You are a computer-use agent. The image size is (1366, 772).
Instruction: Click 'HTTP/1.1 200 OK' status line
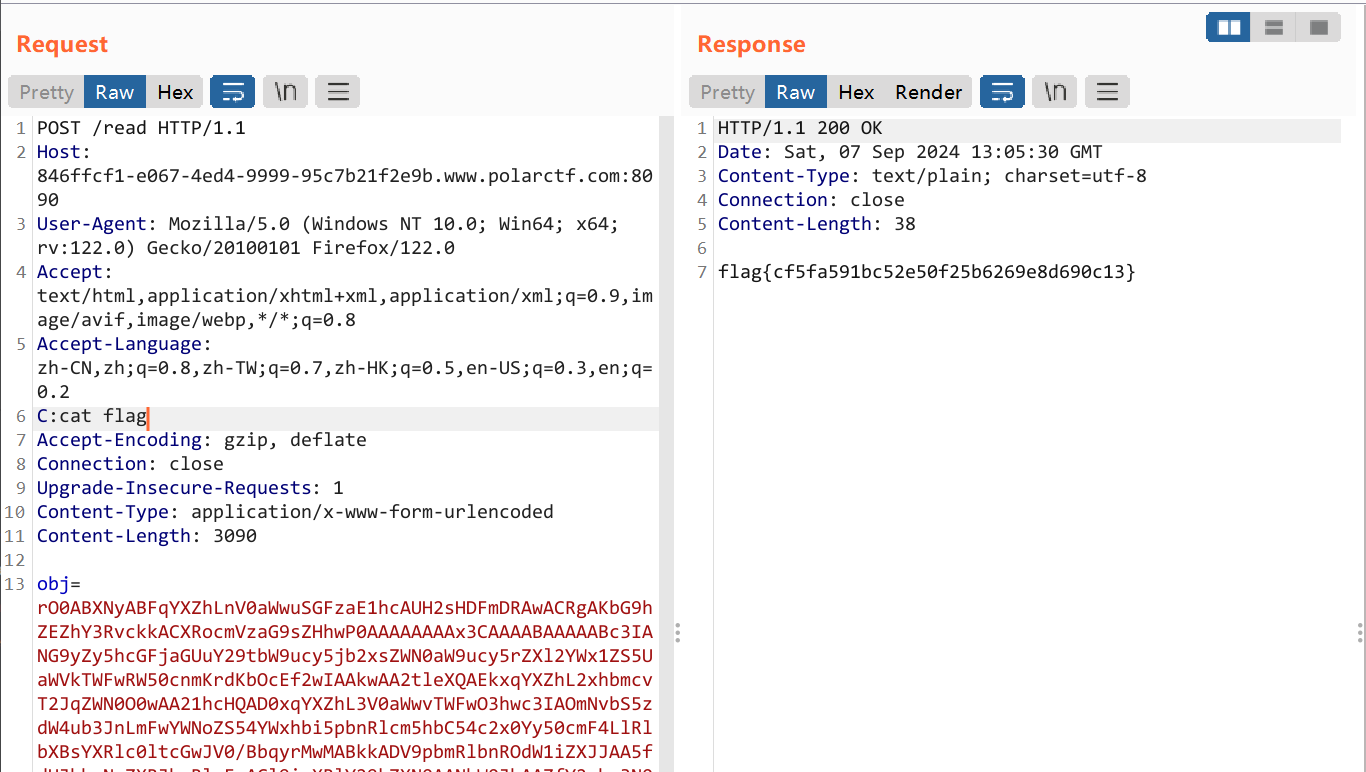[800, 128]
